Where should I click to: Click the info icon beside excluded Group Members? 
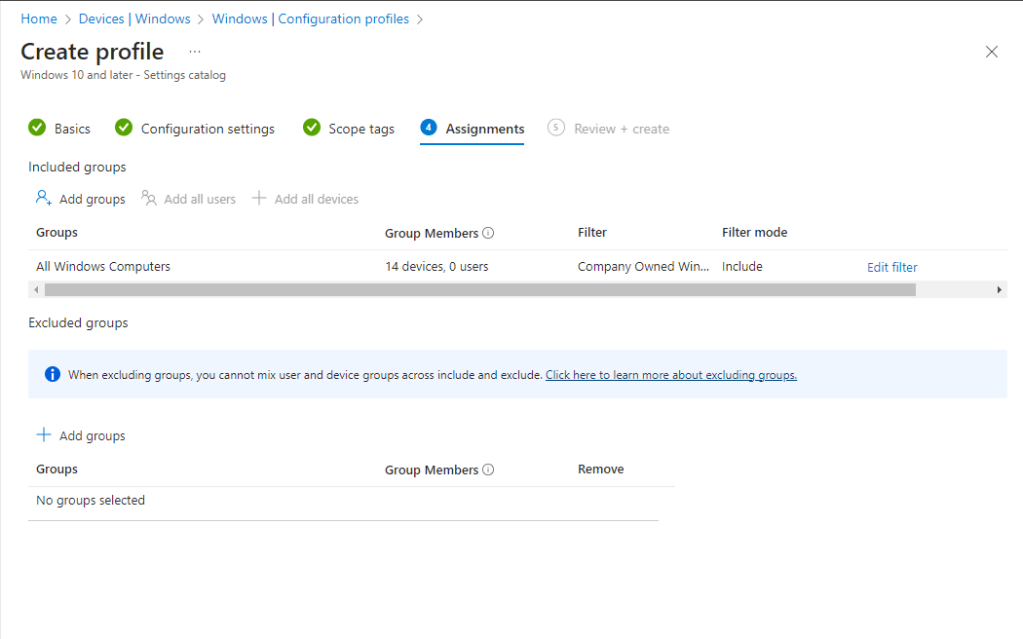tap(488, 470)
